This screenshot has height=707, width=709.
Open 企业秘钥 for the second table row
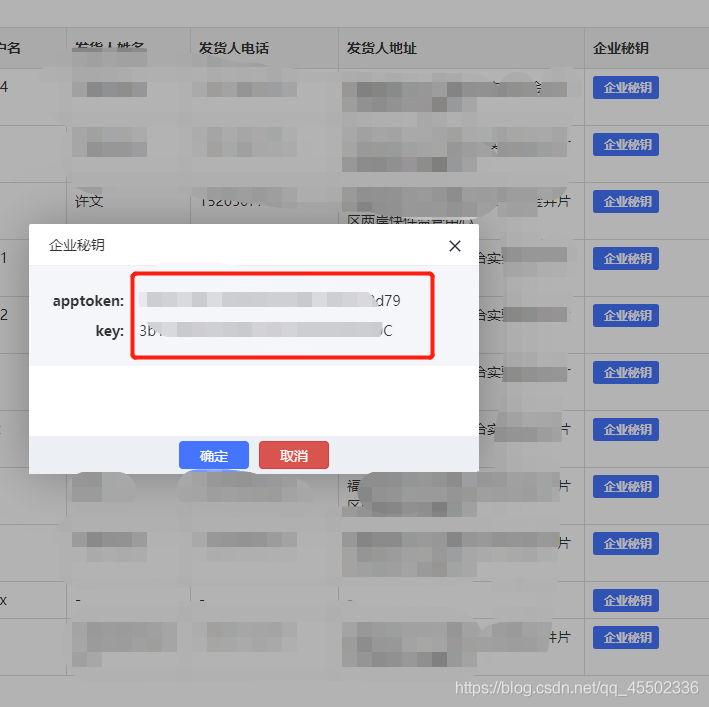pos(626,145)
